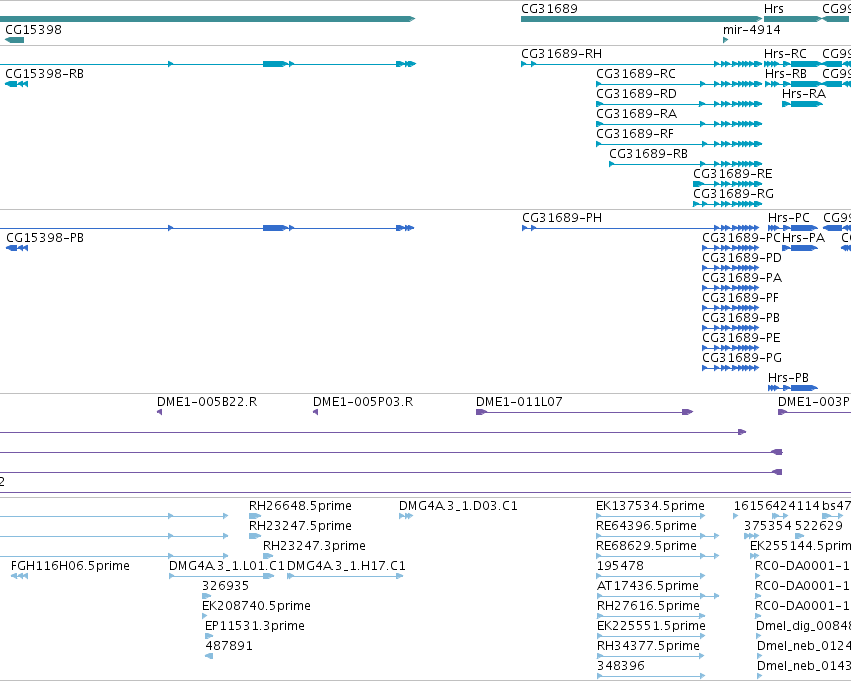
Task: Click the DMG4A3_1.L01.C1 label
Action: tap(227, 566)
